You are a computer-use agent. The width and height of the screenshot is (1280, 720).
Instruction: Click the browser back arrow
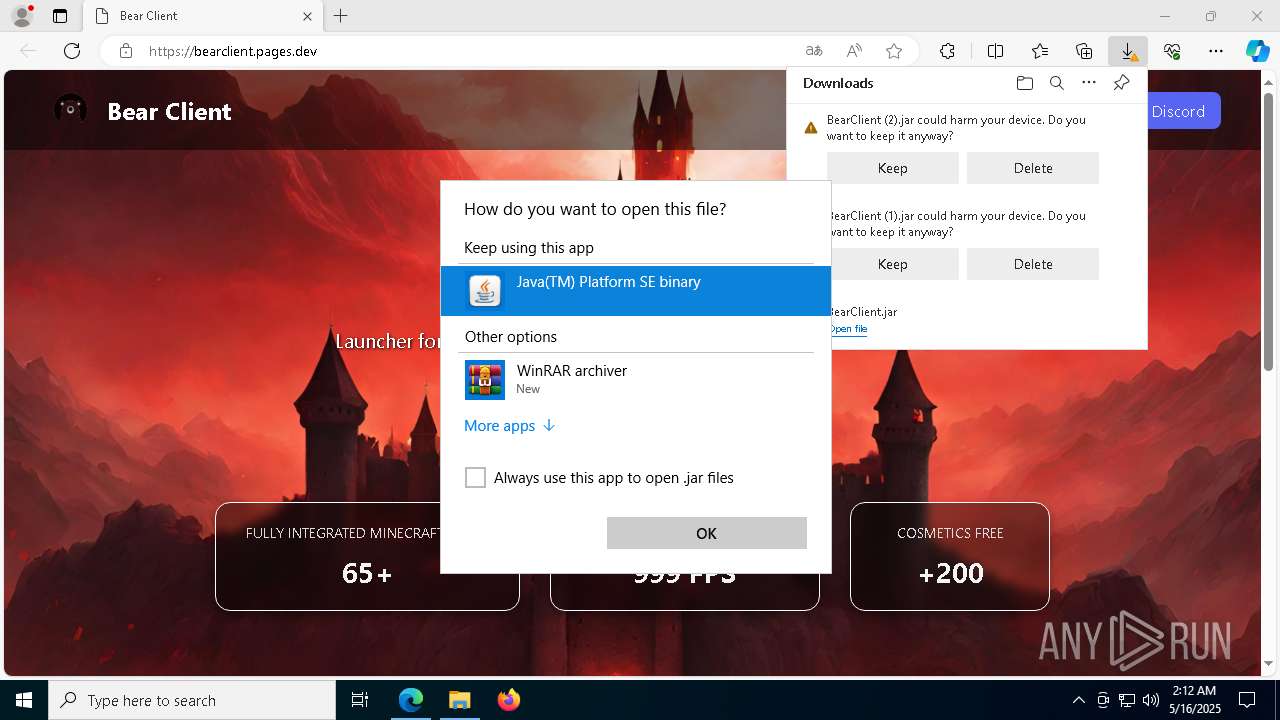pyautogui.click(x=28, y=51)
